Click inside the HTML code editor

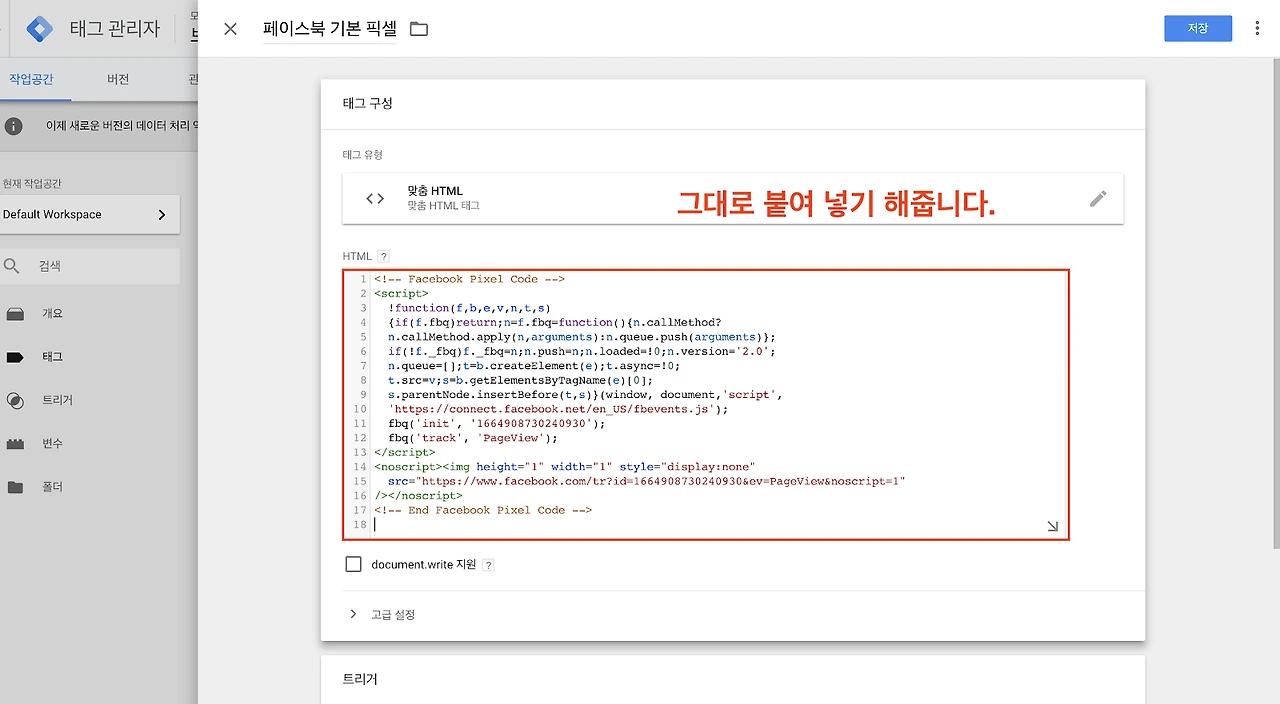[706, 404]
